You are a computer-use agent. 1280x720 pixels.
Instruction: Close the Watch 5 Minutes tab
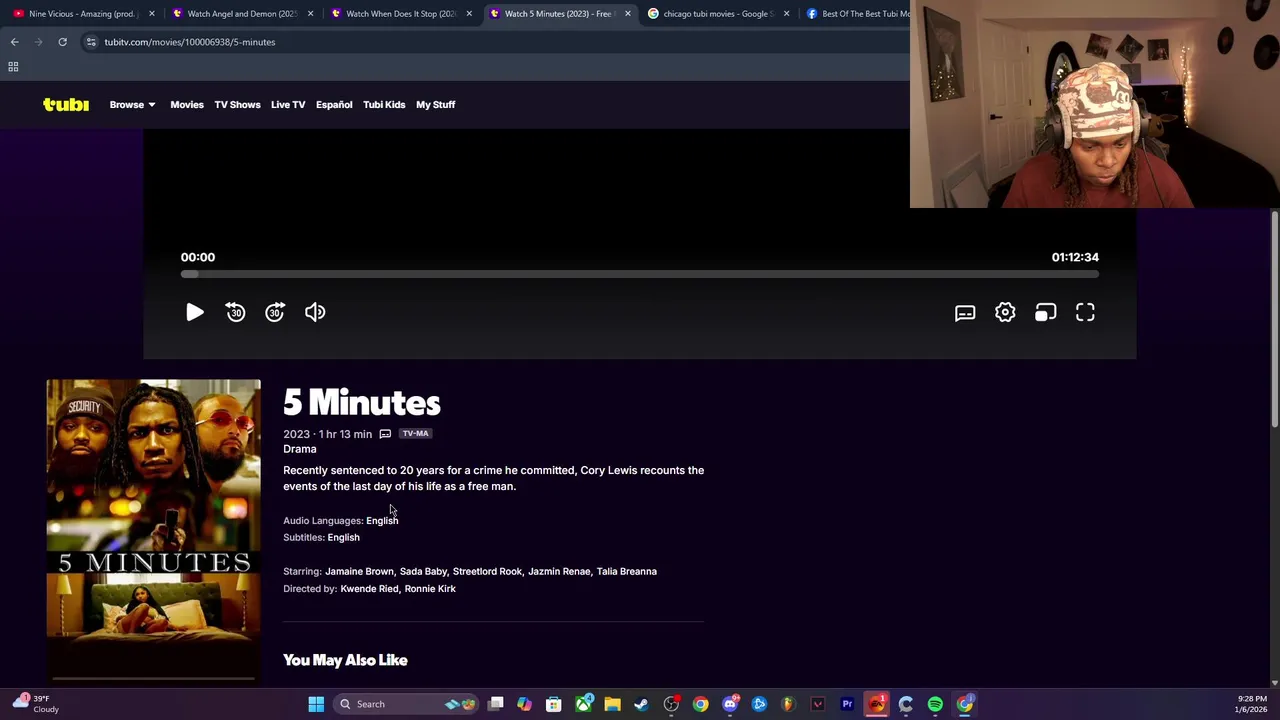(x=628, y=13)
